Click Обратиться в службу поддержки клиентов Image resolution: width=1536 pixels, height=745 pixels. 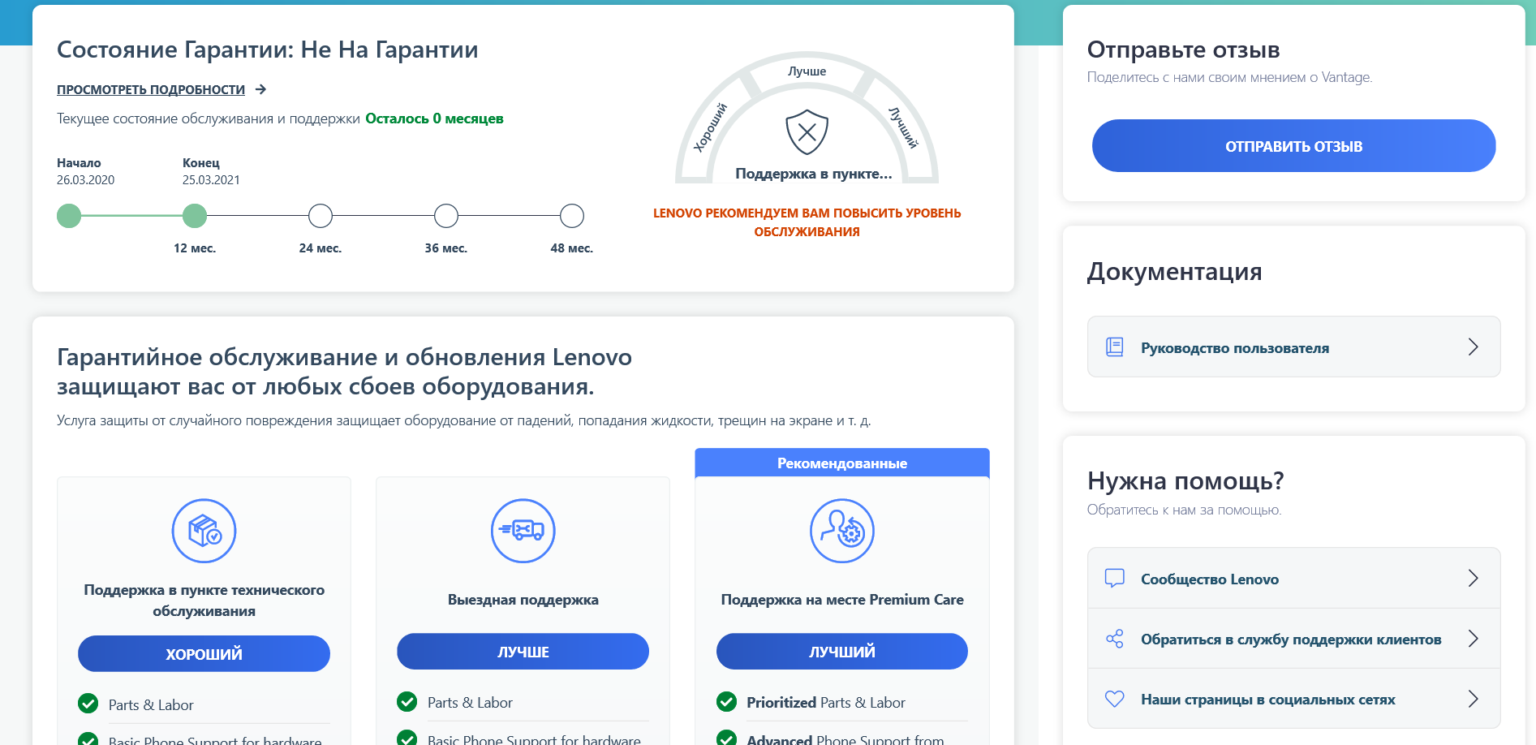(x=1294, y=638)
